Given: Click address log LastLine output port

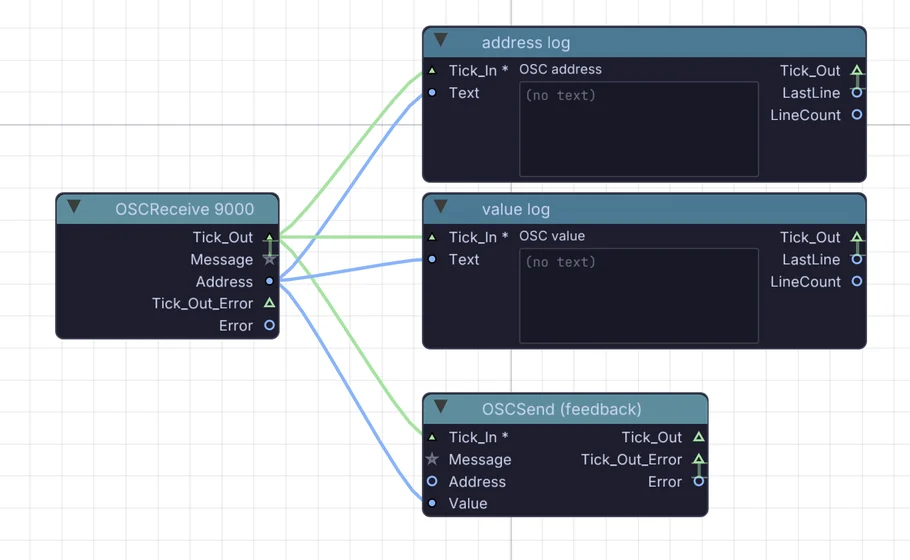Looking at the screenshot, I should click(857, 92).
